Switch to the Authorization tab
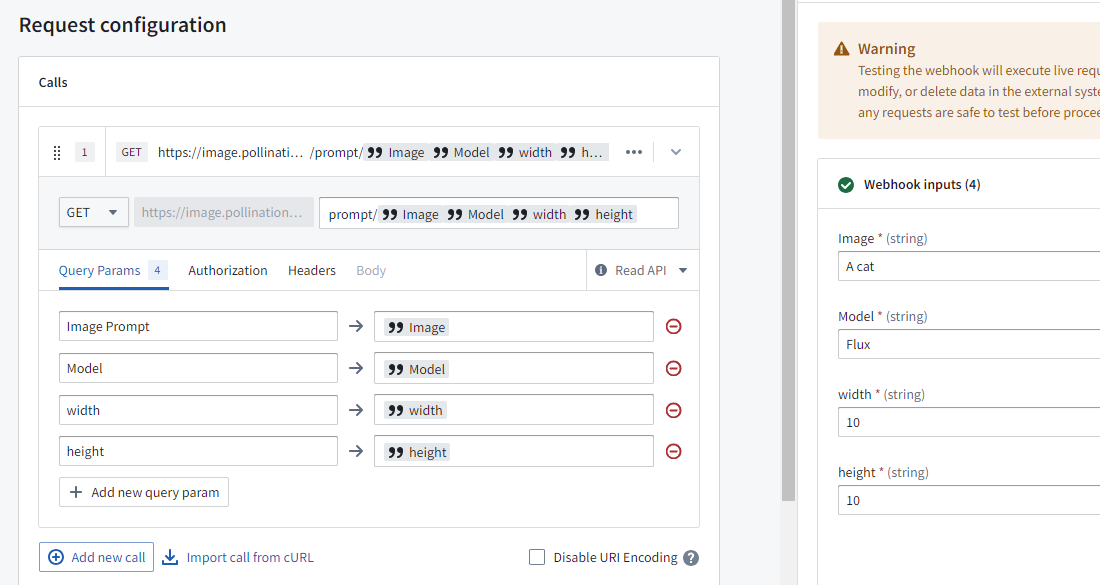 point(228,270)
